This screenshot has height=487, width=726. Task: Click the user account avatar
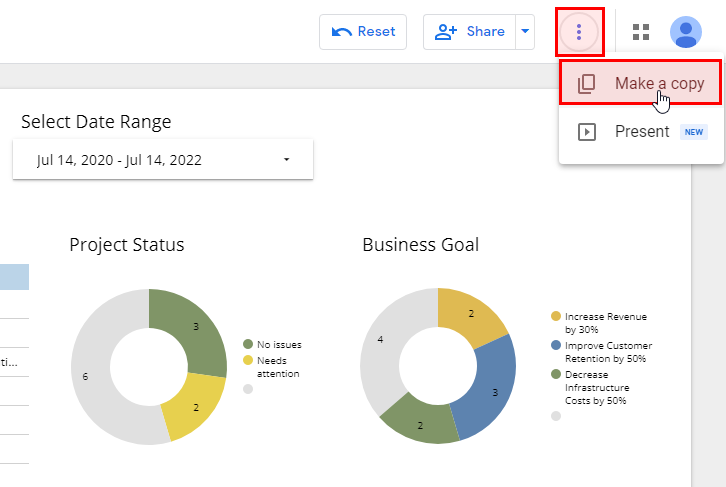(685, 32)
